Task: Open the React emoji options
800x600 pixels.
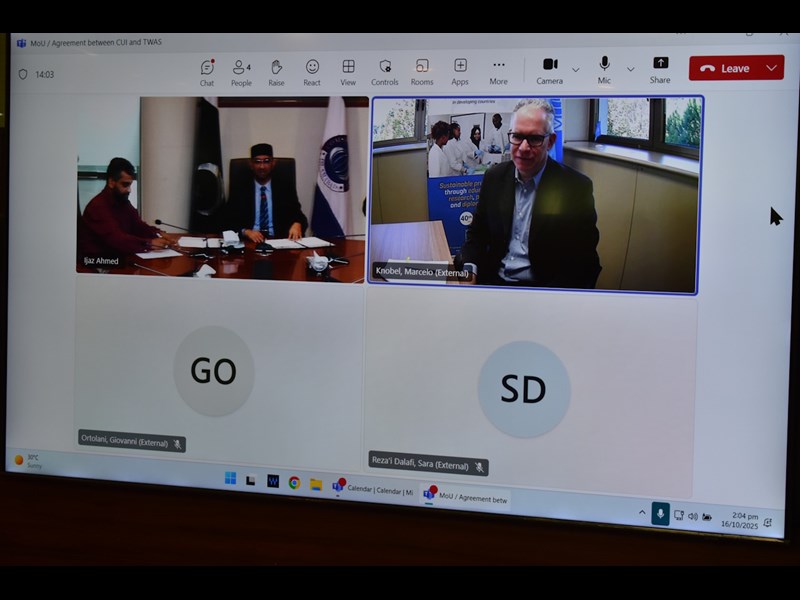Action: click(x=312, y=71)
